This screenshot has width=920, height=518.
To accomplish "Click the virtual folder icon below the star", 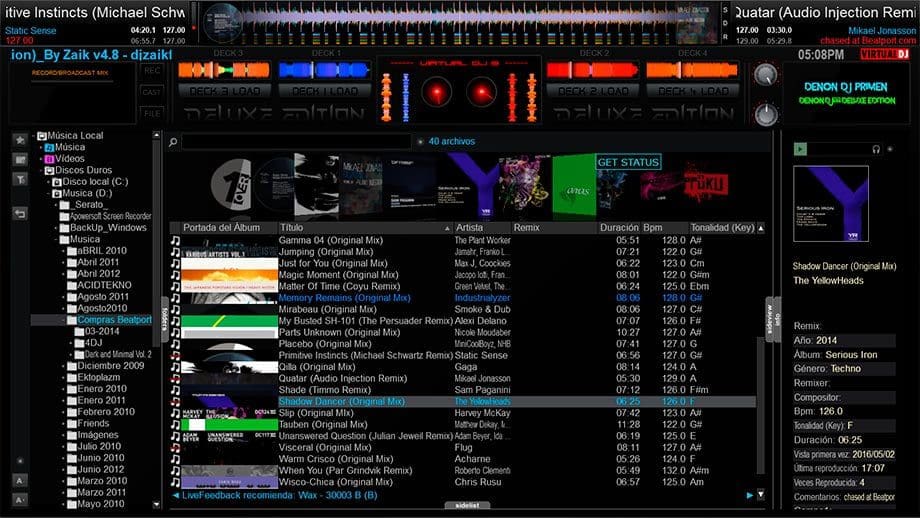I will click(20, 160).
